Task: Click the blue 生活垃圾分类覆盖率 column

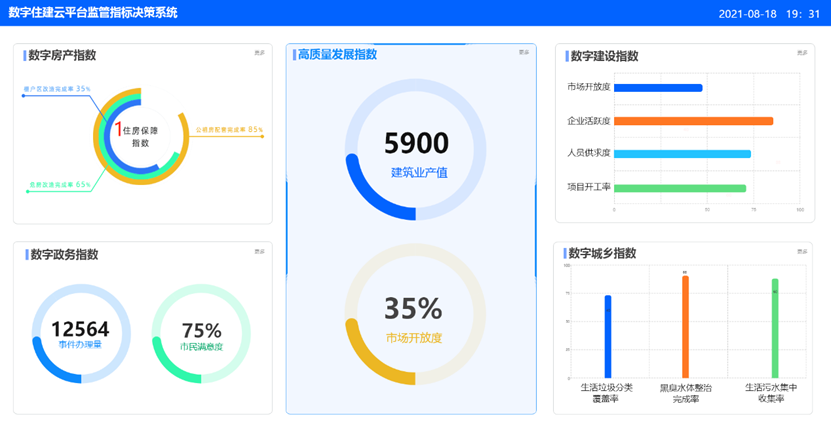Action: pos(608,336)
